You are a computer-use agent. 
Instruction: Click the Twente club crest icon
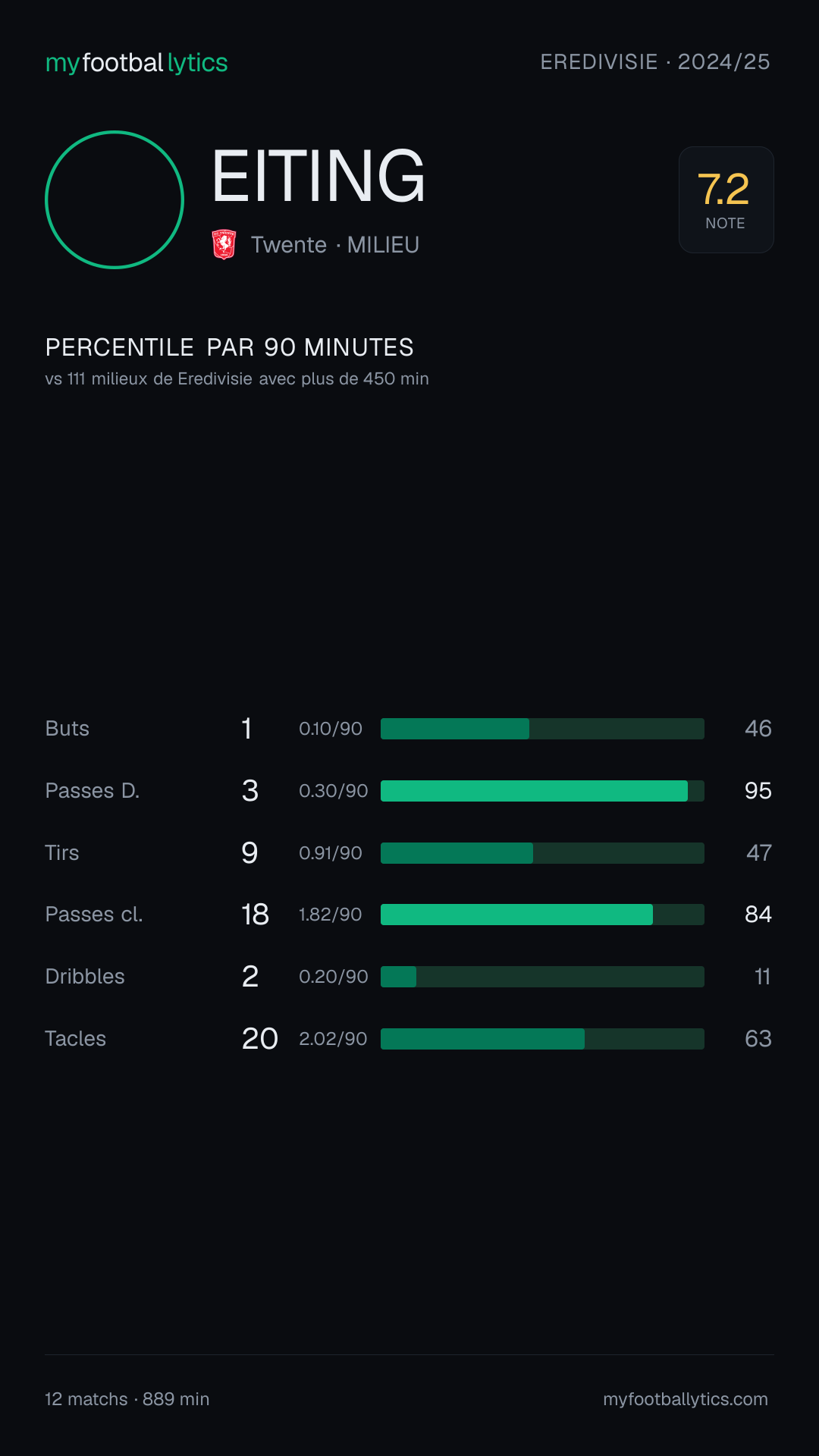[224, 245]
